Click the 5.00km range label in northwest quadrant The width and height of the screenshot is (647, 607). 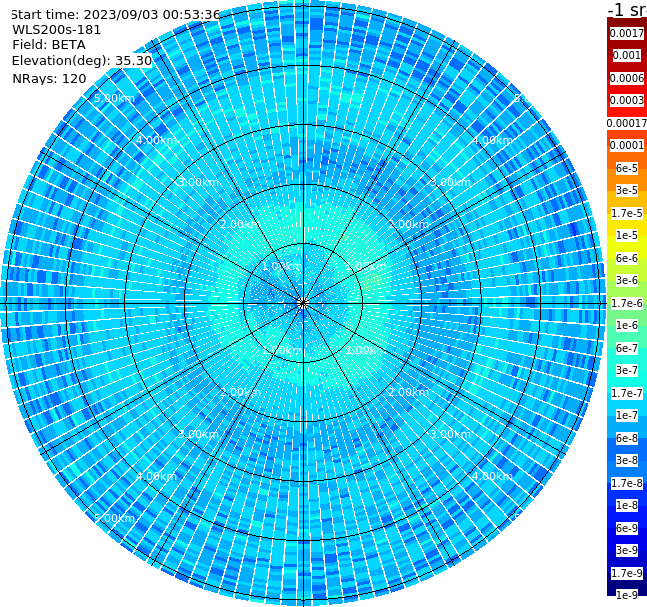point(114,99)
